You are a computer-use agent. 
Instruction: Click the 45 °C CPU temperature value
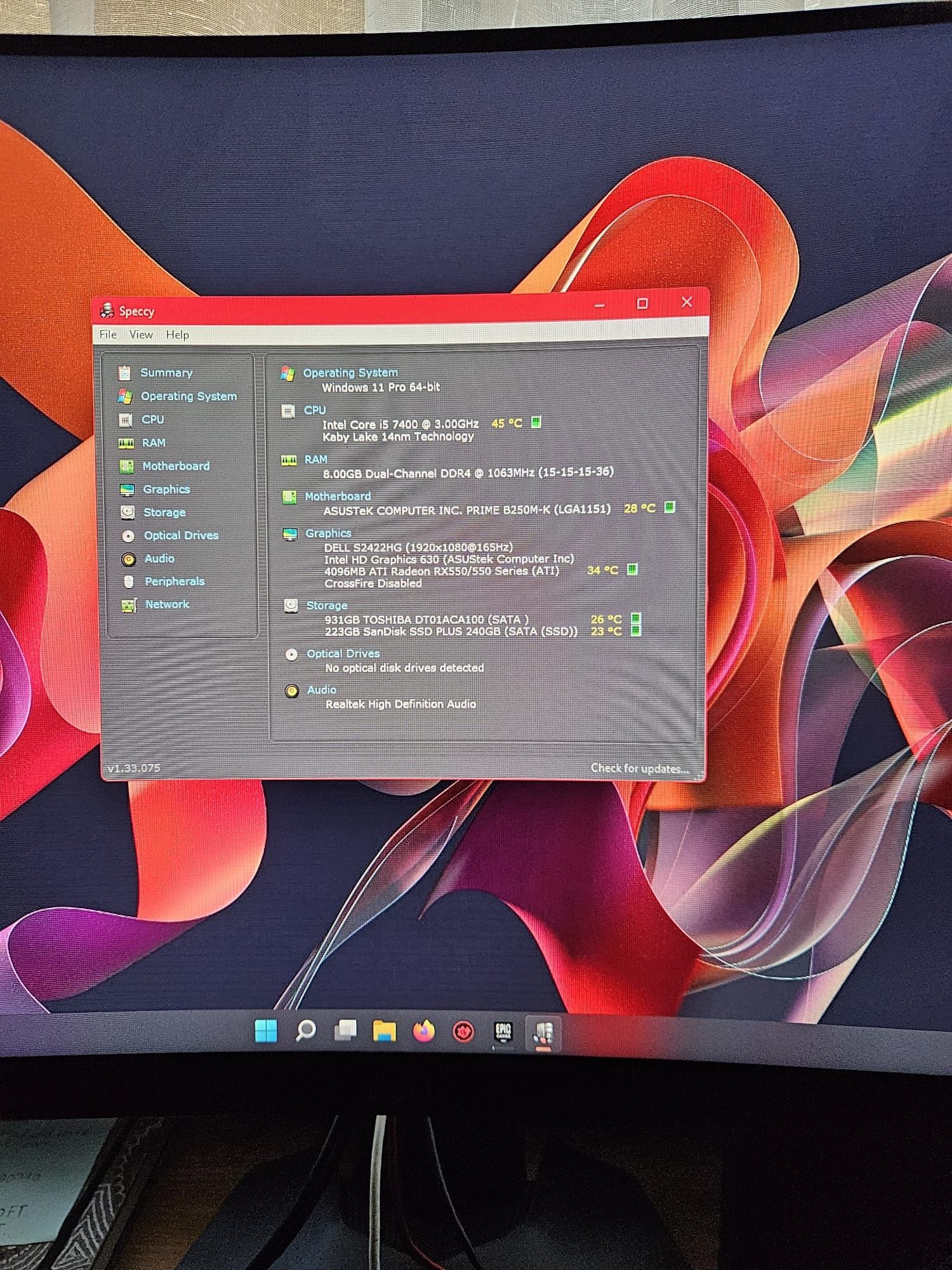(506, 423)
